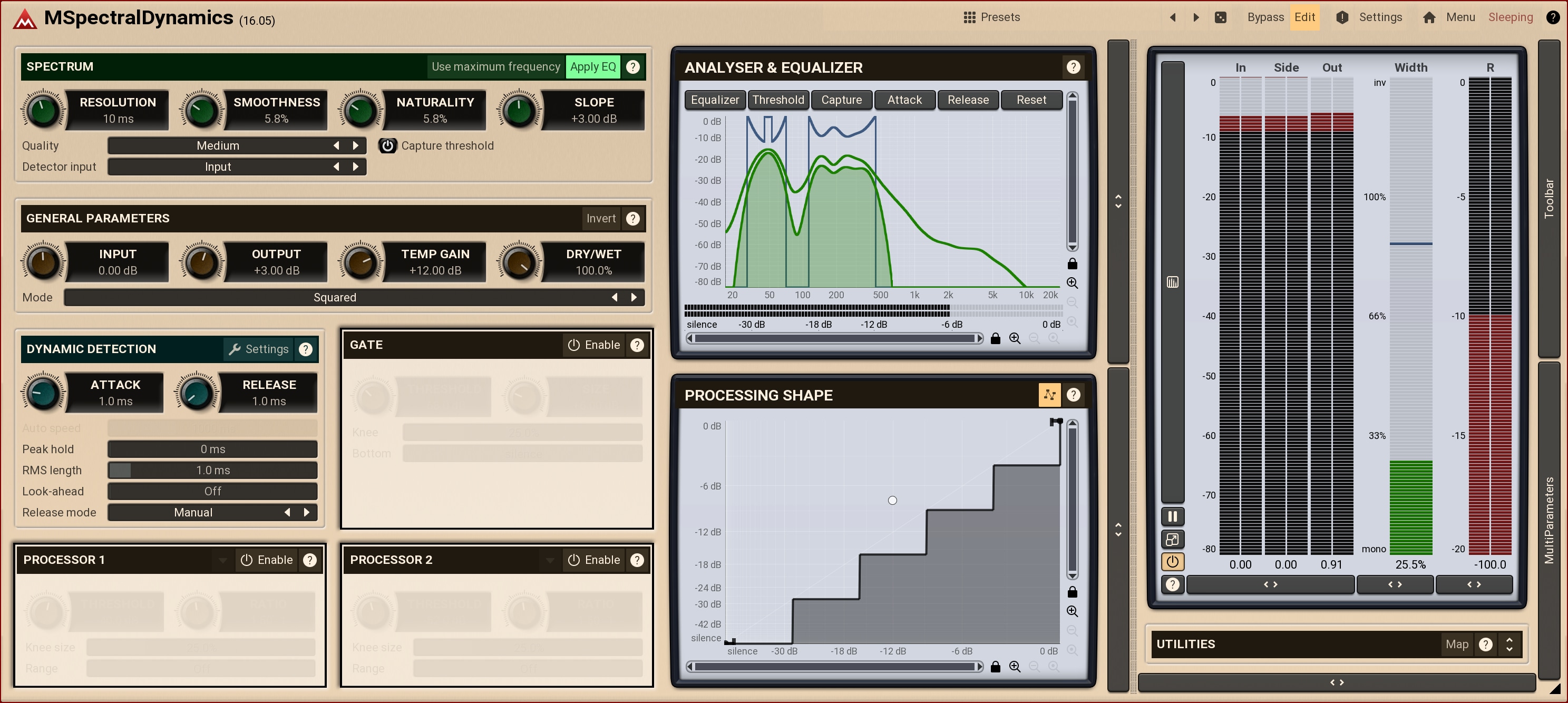
Task: Load the next preset arrow
Action: tap(1196, 17)
